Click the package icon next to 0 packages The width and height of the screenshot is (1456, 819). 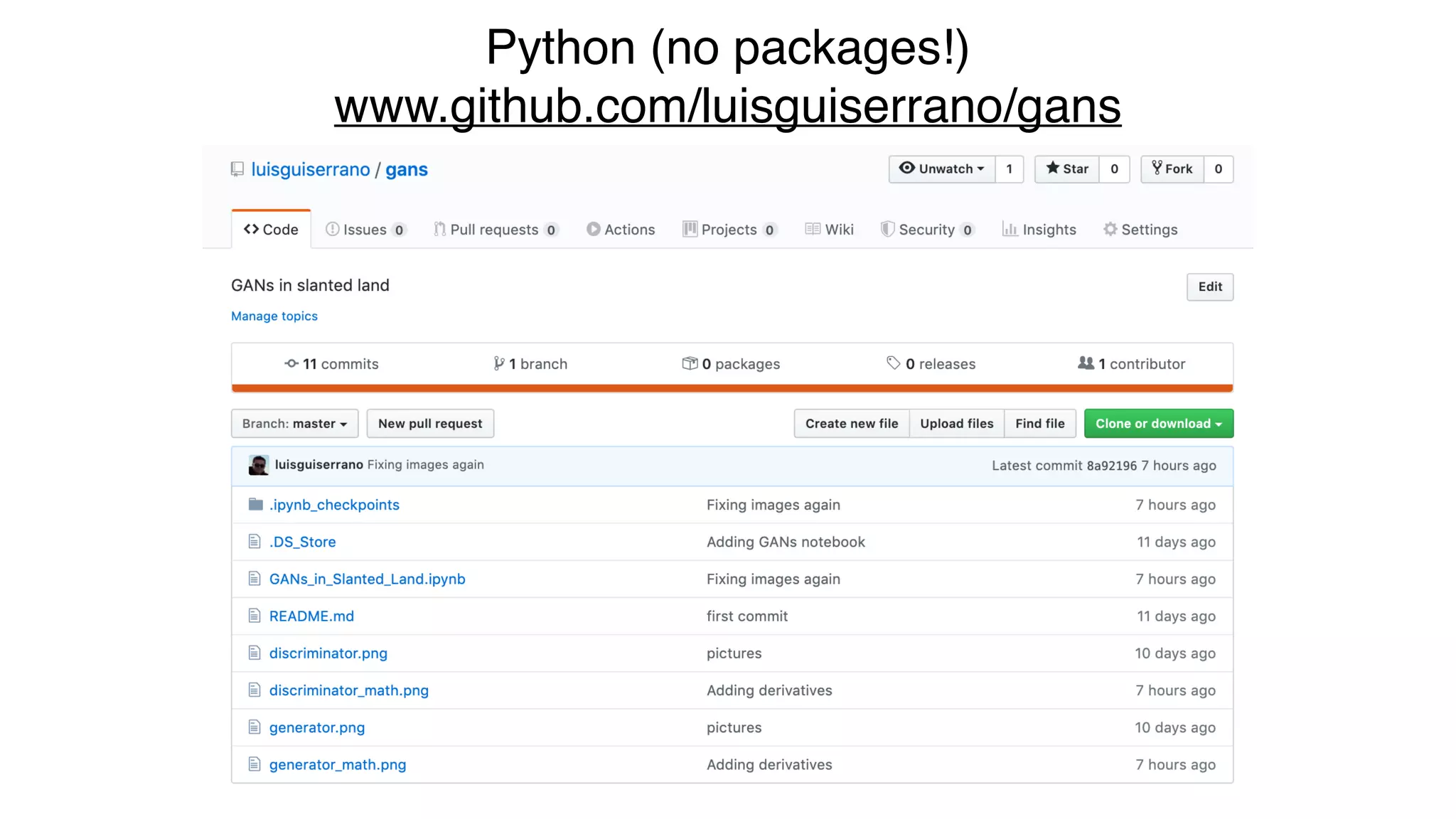690,363
